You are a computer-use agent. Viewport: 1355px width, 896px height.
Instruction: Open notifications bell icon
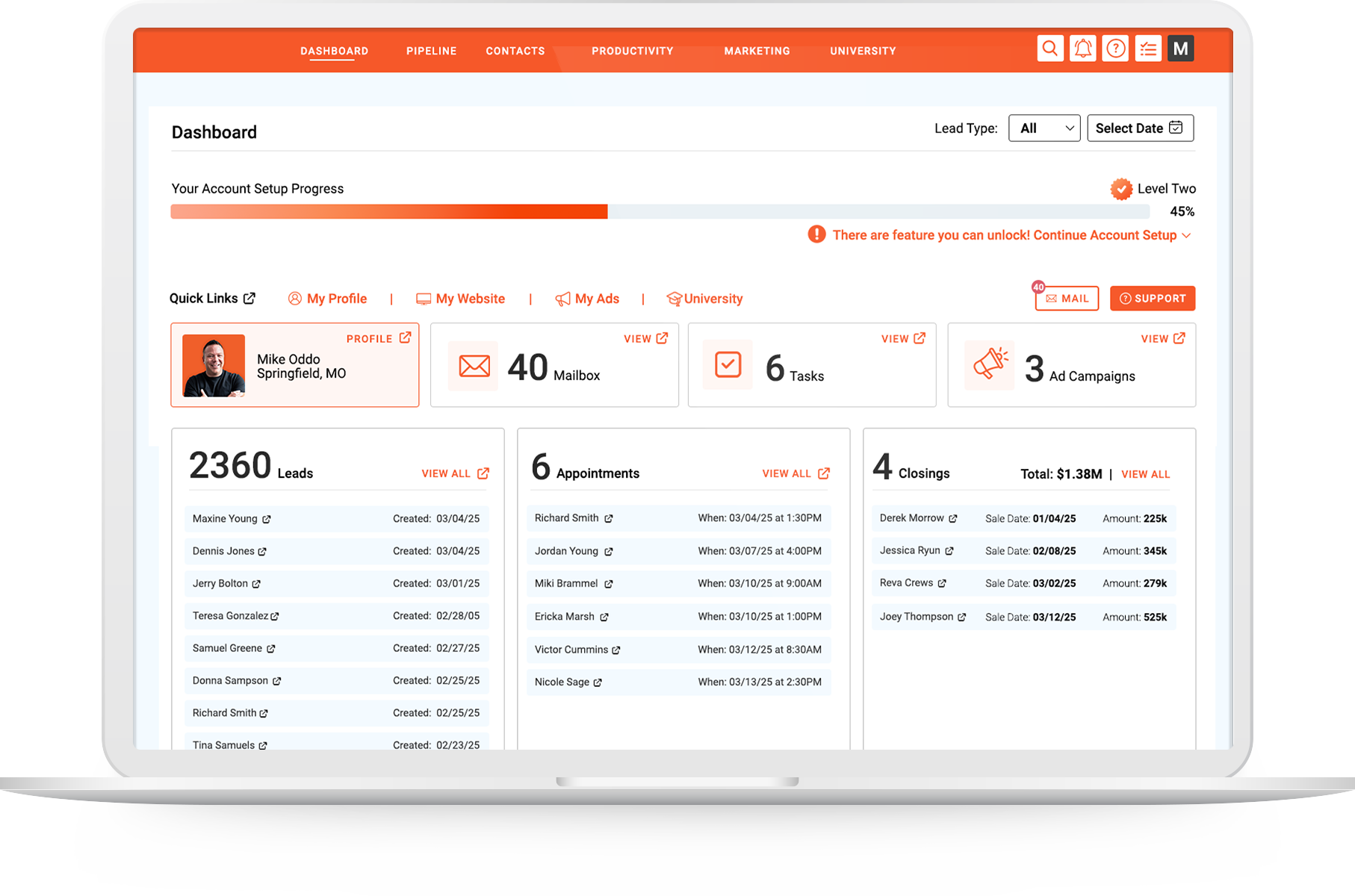pyautogui.click(x=1082, y=49)
